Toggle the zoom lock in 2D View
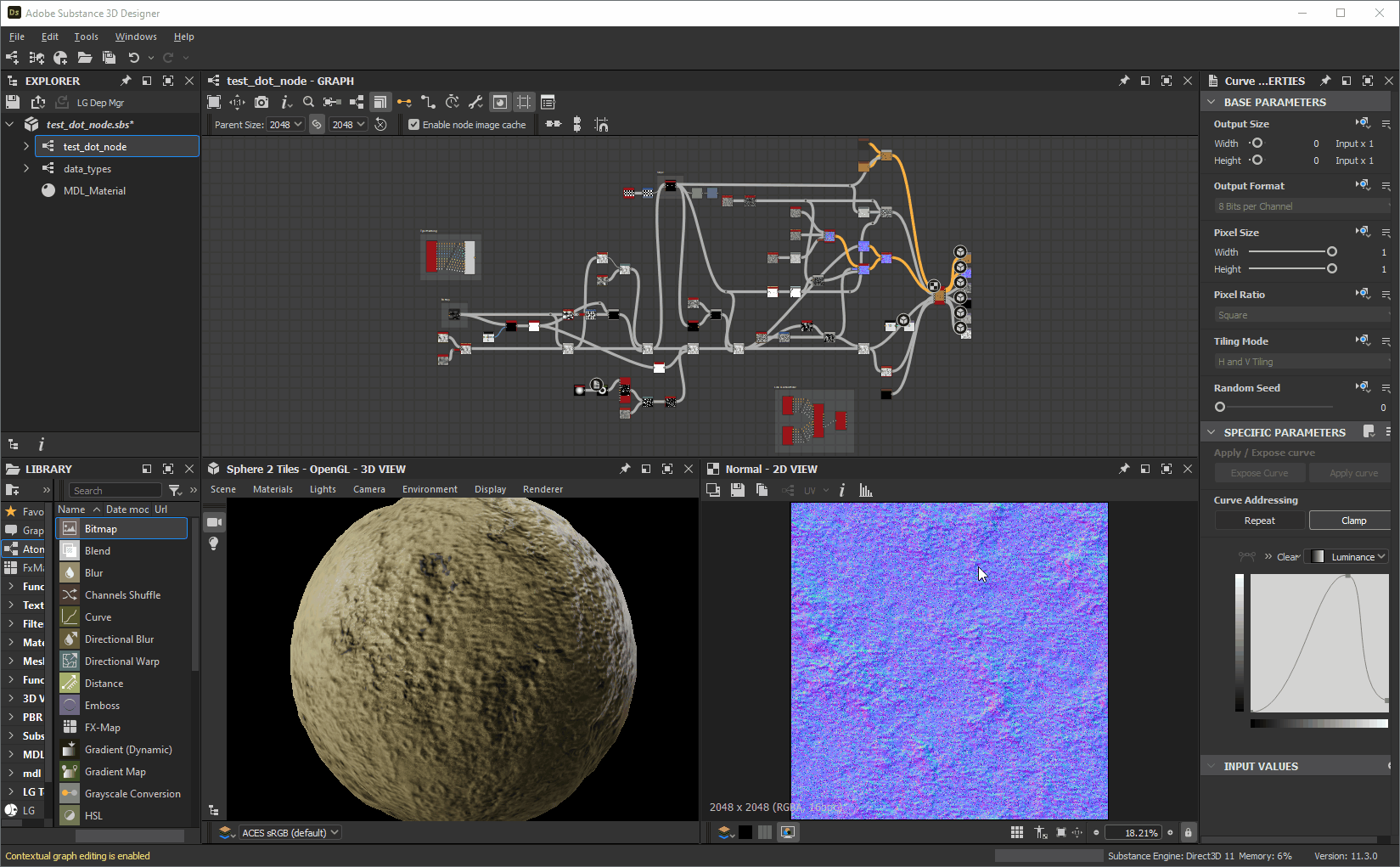 (1188, 832)
